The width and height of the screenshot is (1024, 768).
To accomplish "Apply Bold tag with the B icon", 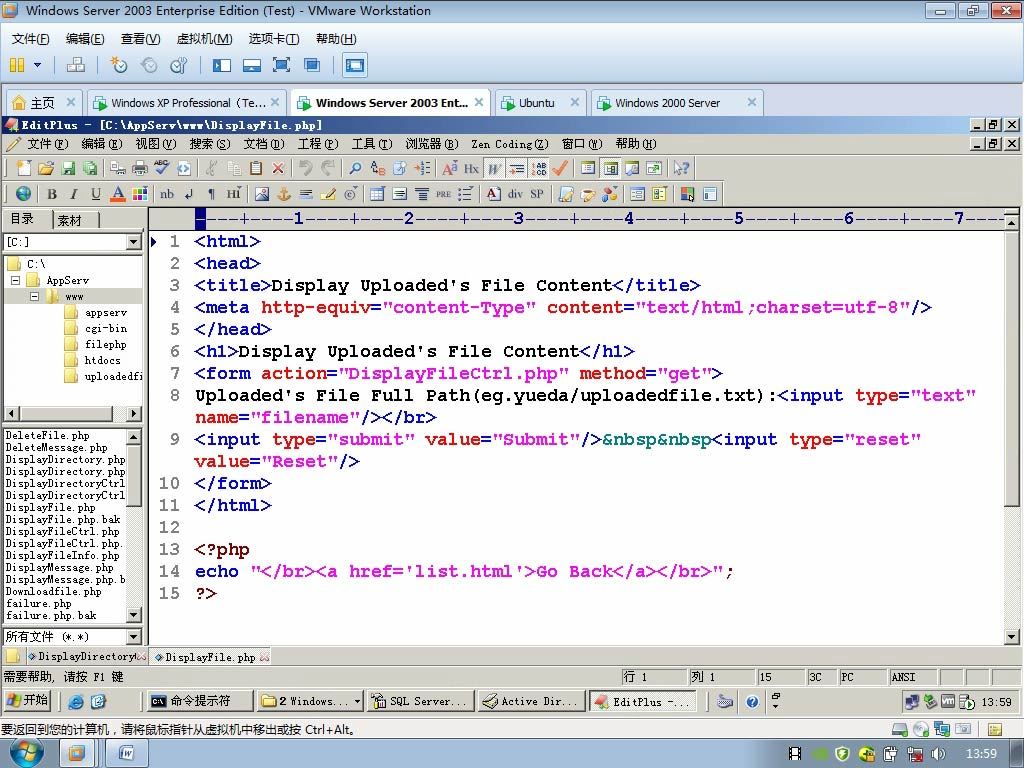I will point(52,194).
